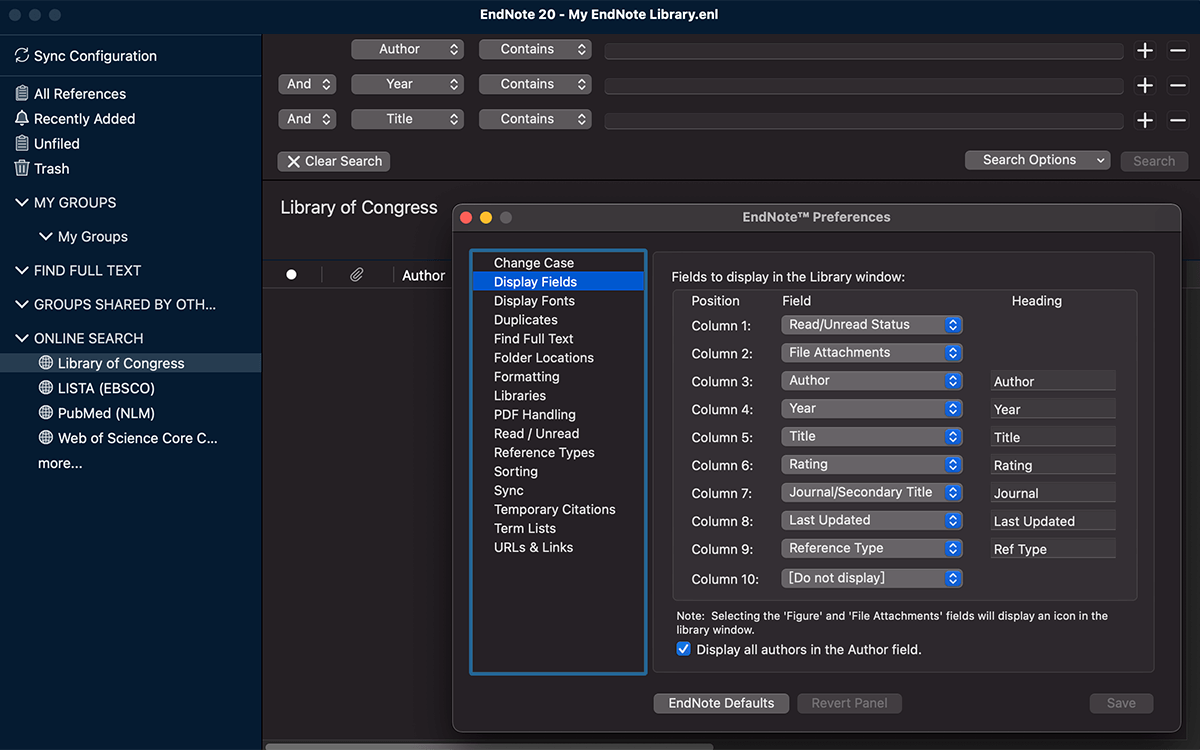Select Folder Locations in preferences list
This screenshot has height=750, width=1200.
click(x=558, y=358)
